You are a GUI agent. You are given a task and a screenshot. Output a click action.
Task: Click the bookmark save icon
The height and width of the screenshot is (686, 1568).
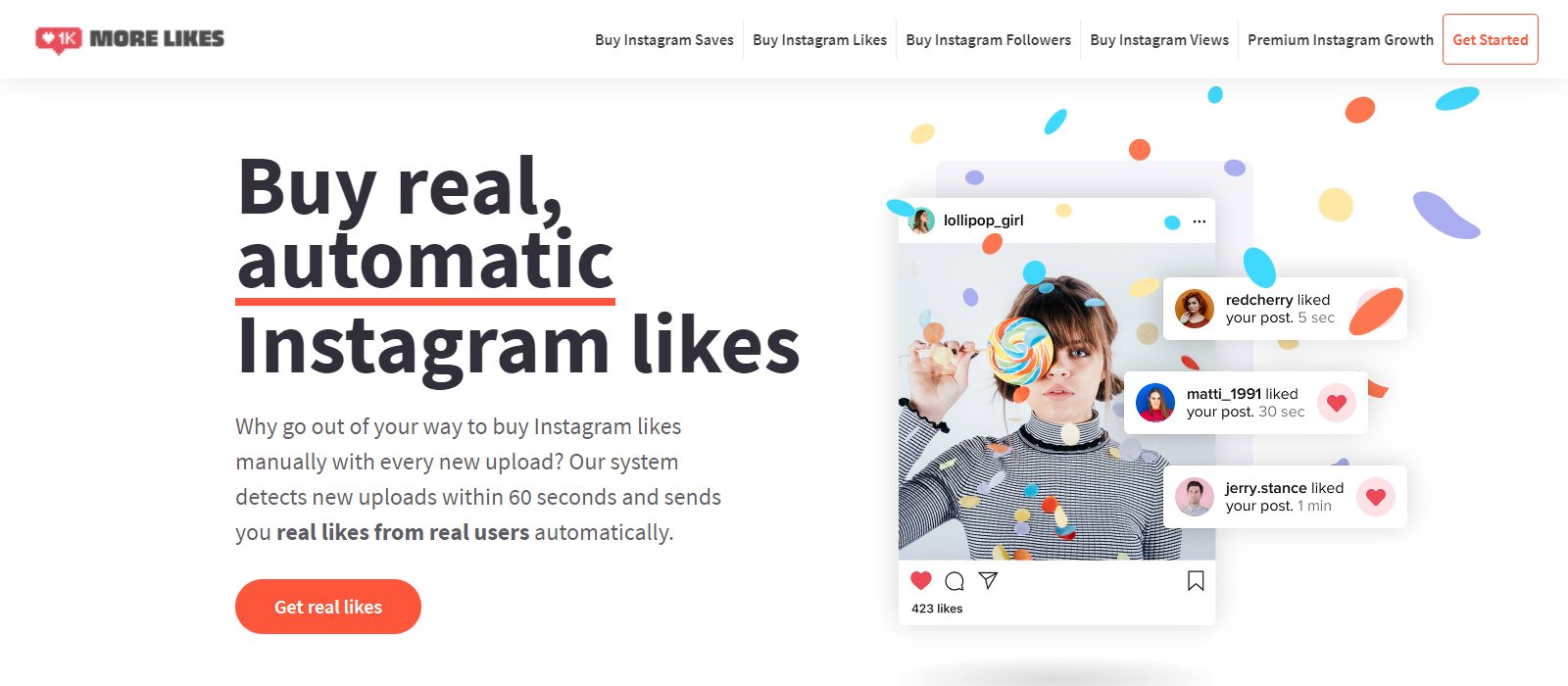coord(1196,581)
